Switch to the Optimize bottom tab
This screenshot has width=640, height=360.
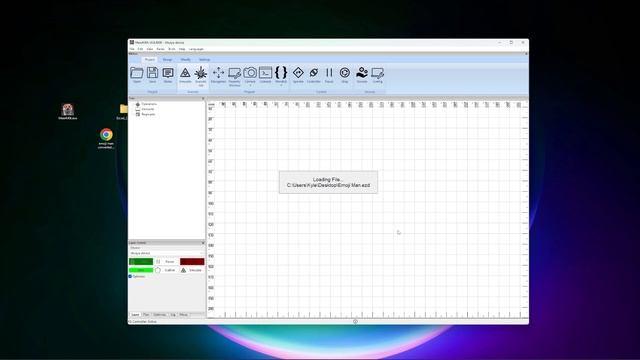coord(160,315)
